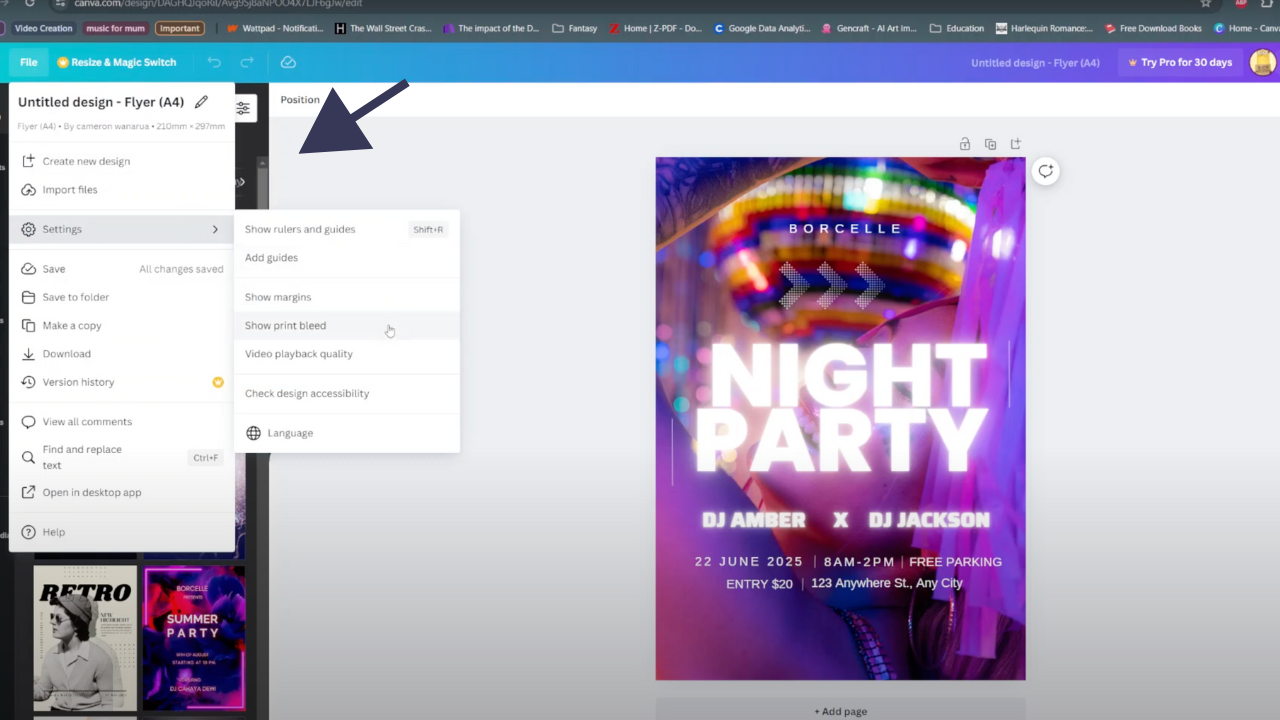1280x720 pixels.
Task: Click the Save menu entry
Action: click(x=122, y=269)
